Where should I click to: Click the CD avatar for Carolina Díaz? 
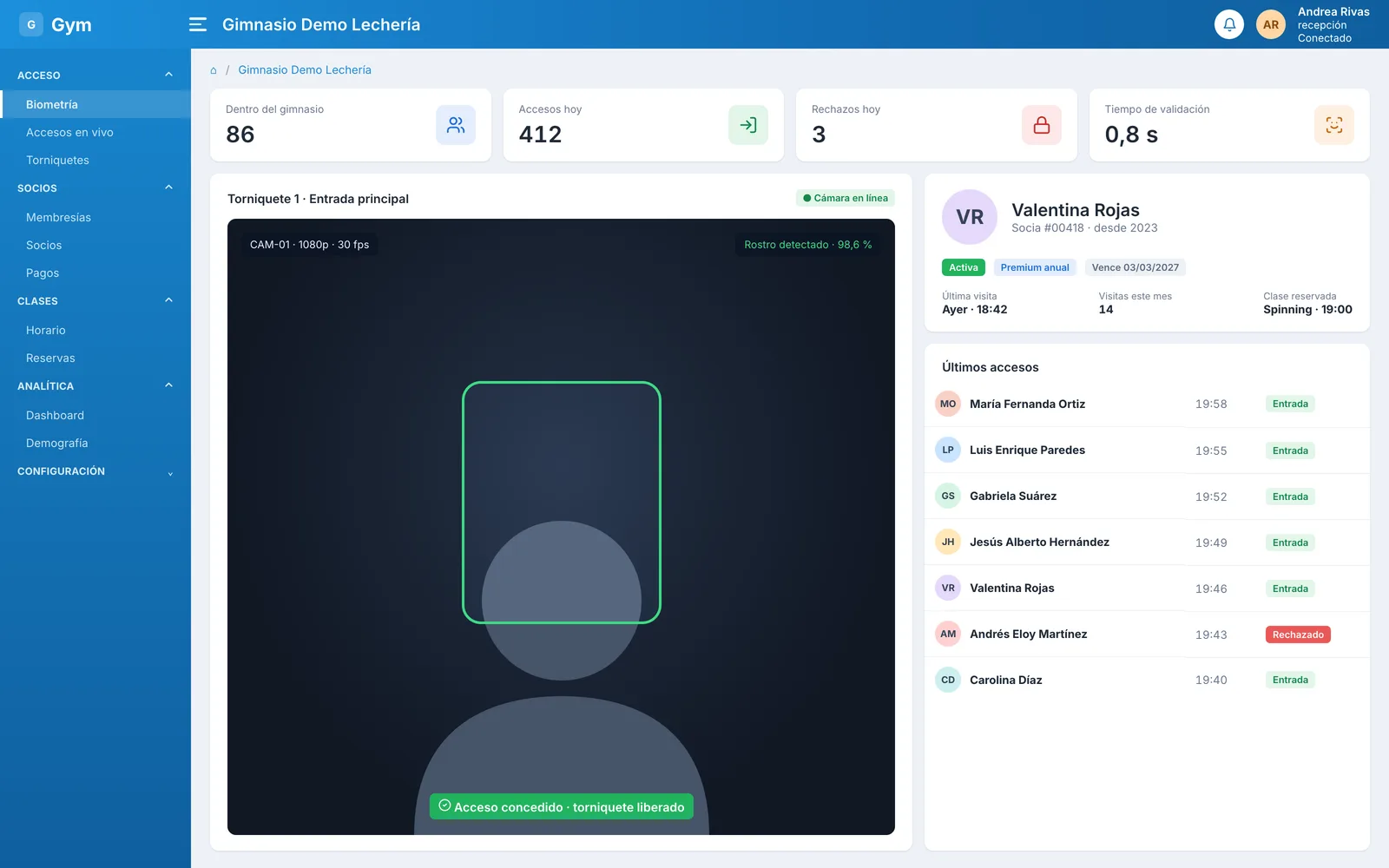(x=948, y=680)
